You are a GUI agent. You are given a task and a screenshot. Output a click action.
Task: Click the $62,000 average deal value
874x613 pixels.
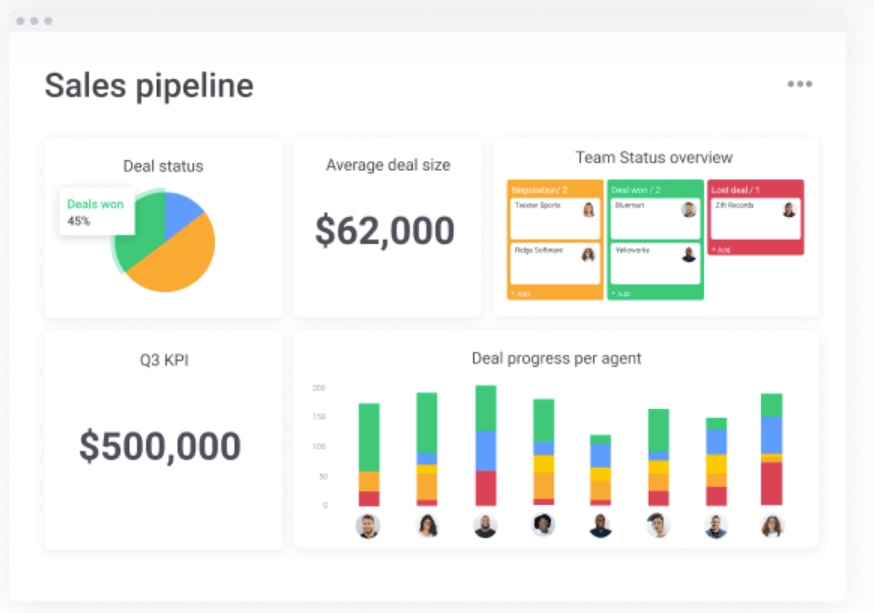(385, 231)
